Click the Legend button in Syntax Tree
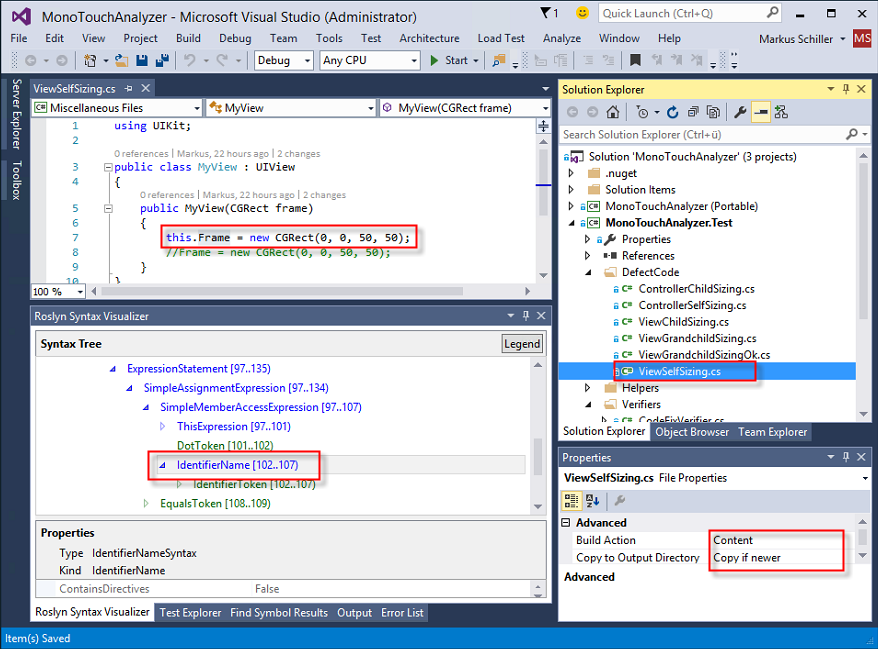The height and width of the screenshot is (649, 878). point(522,344)
